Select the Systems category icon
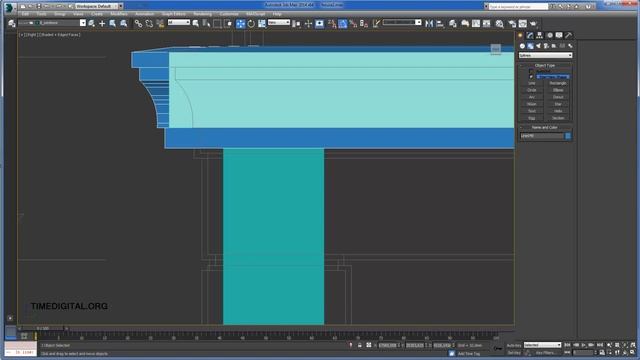Screen dimensions: 640x360 pyautogui.click(x=570, y=46)
